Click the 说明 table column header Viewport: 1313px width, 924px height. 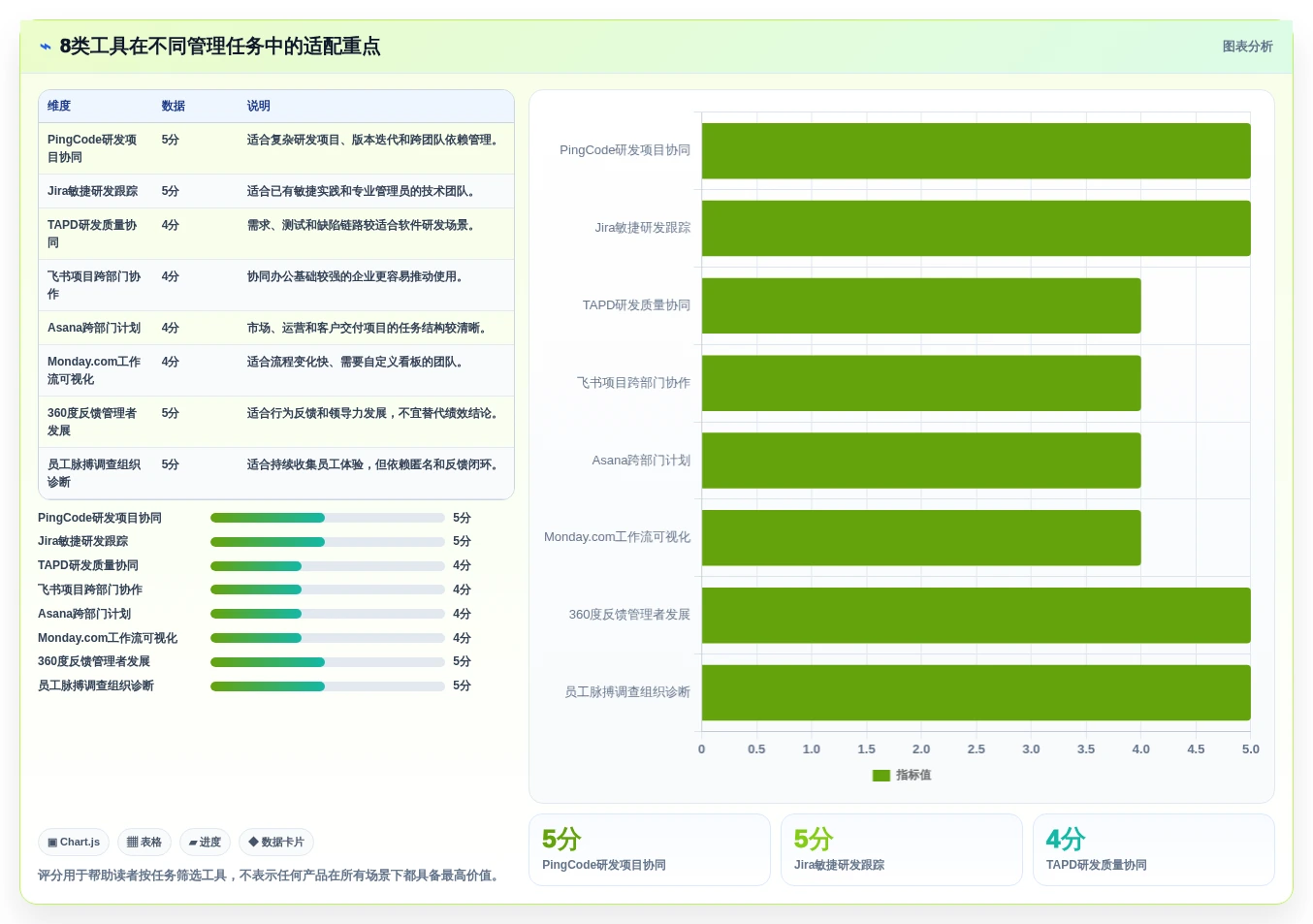coord(259,106)
